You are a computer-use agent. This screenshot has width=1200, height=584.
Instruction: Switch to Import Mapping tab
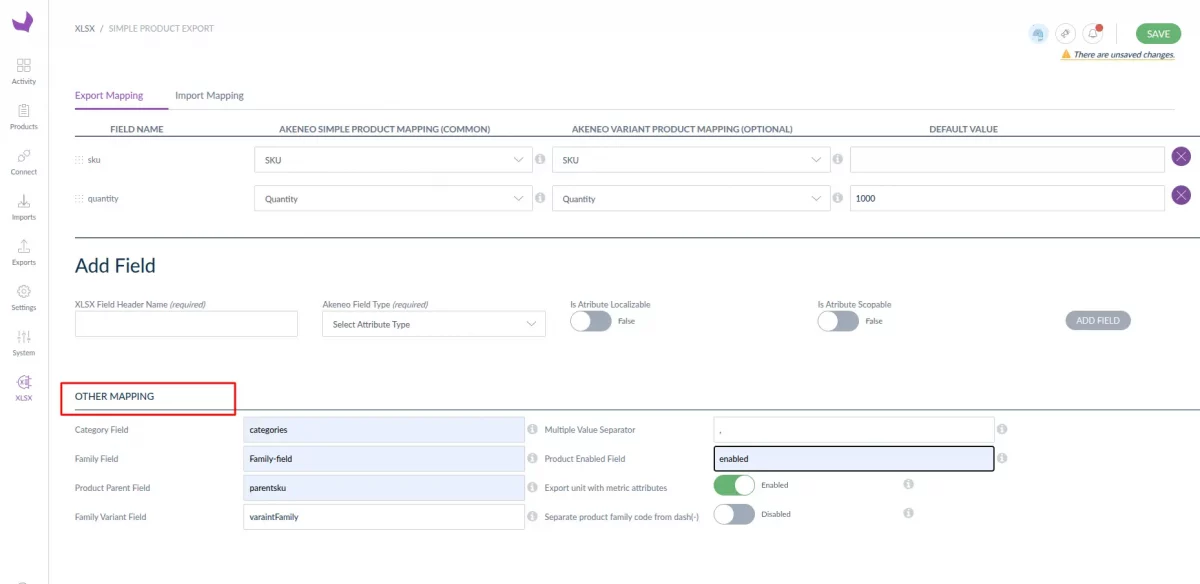click(209, 96)
